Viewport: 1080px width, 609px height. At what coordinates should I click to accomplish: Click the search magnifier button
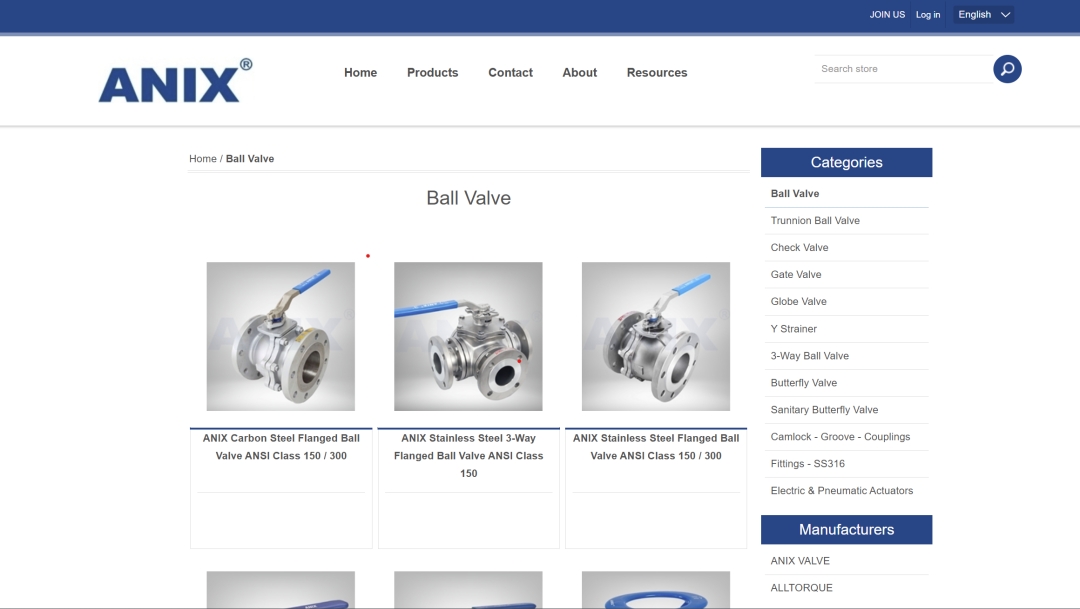click(1007, 69)
